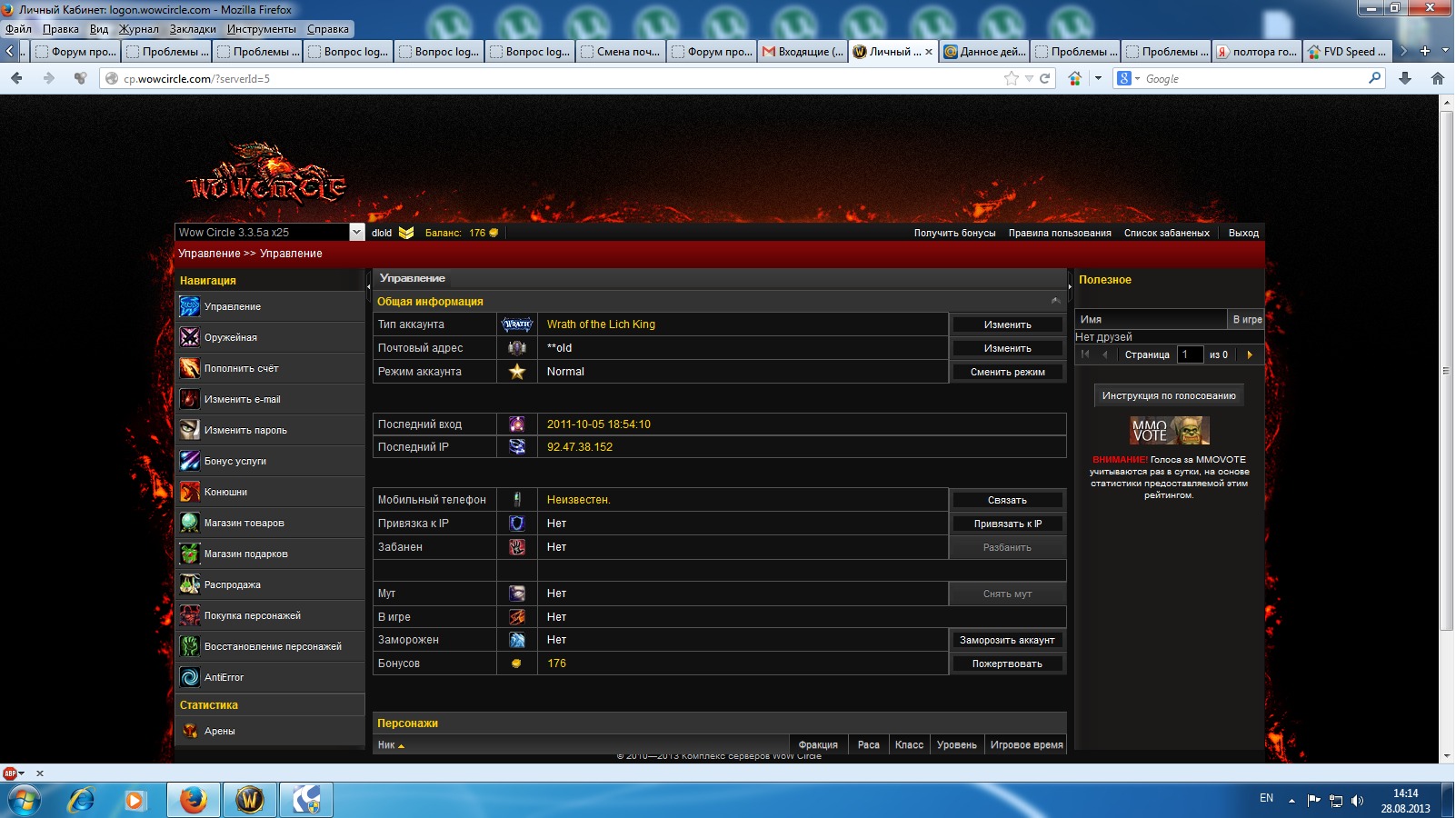Click Заморозить аккаунт button
Image resolution: width=1456 pixels, height=818 pixels.
1006,641
